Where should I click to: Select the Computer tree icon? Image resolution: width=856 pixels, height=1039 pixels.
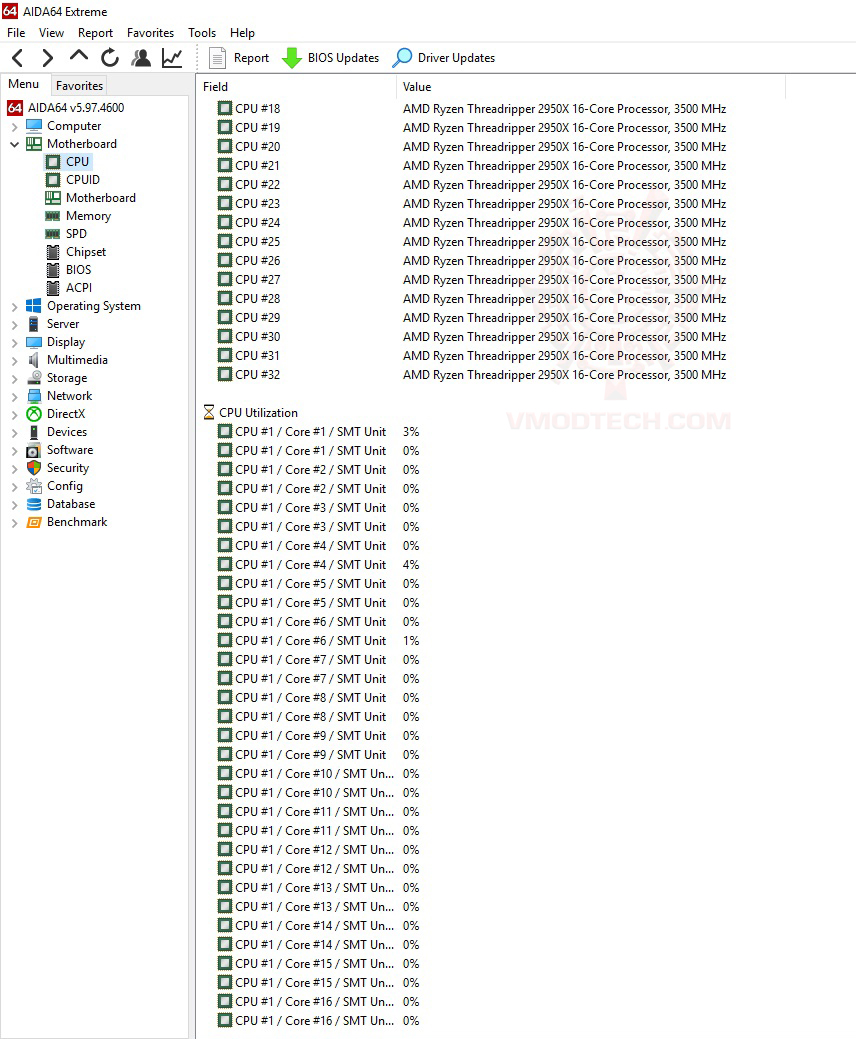pos(34,126)
